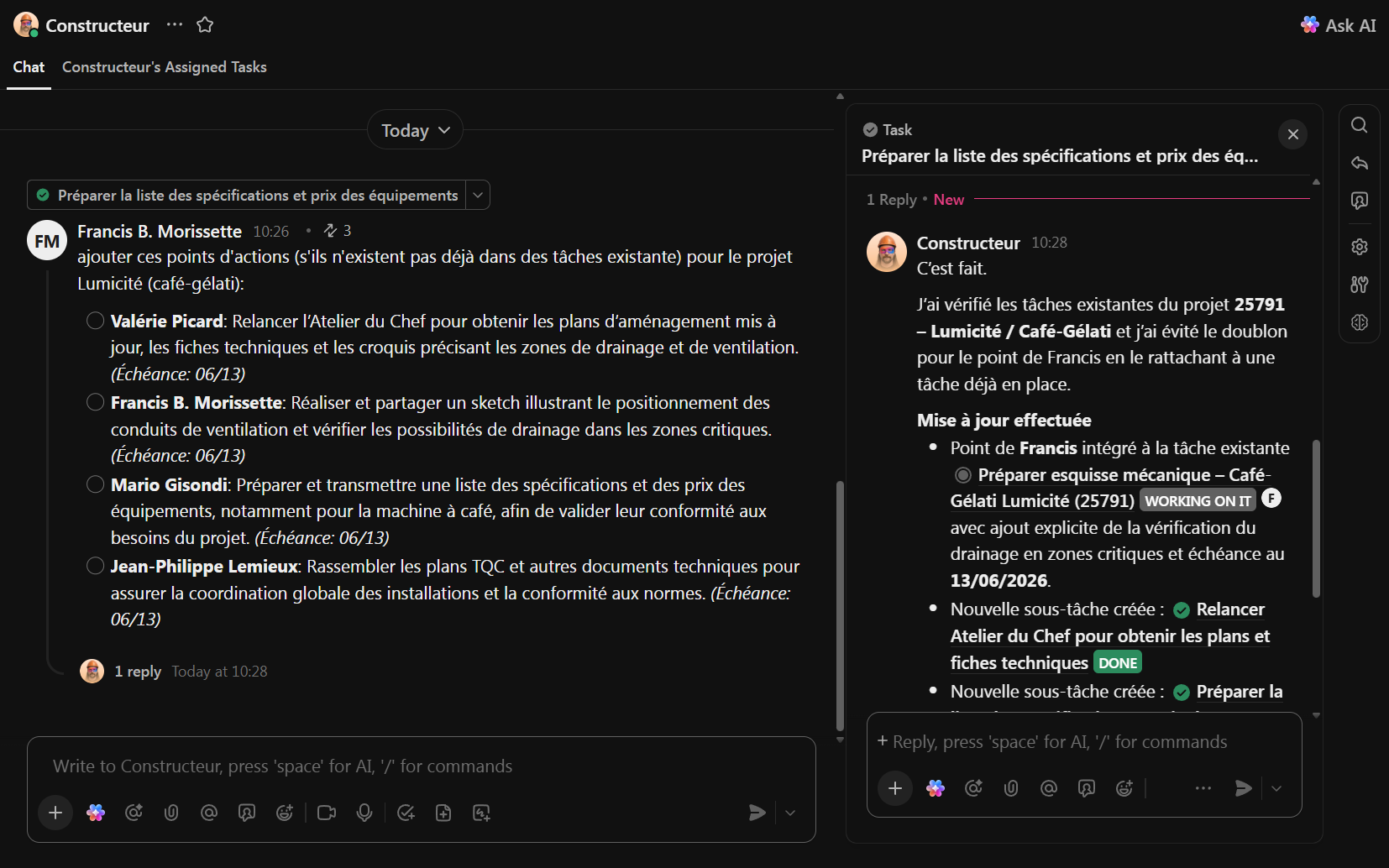This screenshot has width=1389, height=868.
Task: Click the thread panel vertical scrollbar
Action: (x=1316, y=518)
